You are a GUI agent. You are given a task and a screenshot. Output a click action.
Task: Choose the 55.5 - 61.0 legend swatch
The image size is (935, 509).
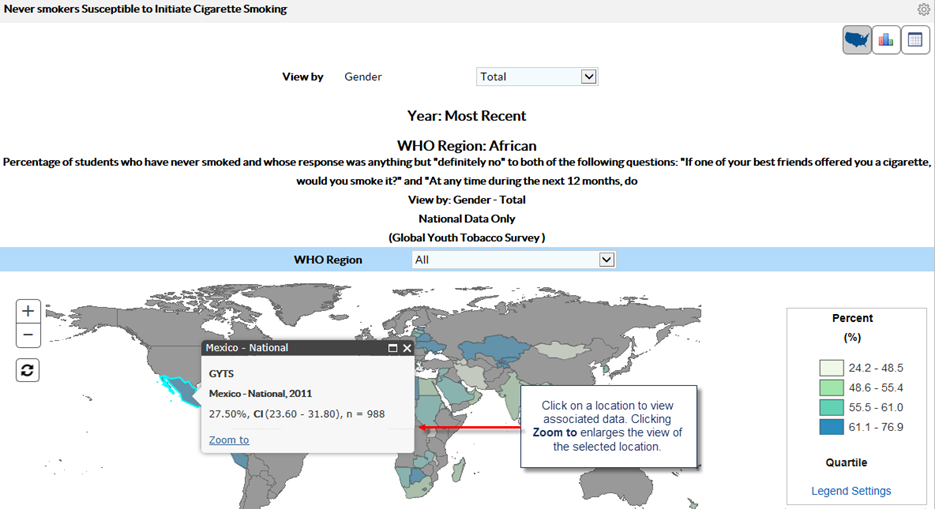point(832,407)
